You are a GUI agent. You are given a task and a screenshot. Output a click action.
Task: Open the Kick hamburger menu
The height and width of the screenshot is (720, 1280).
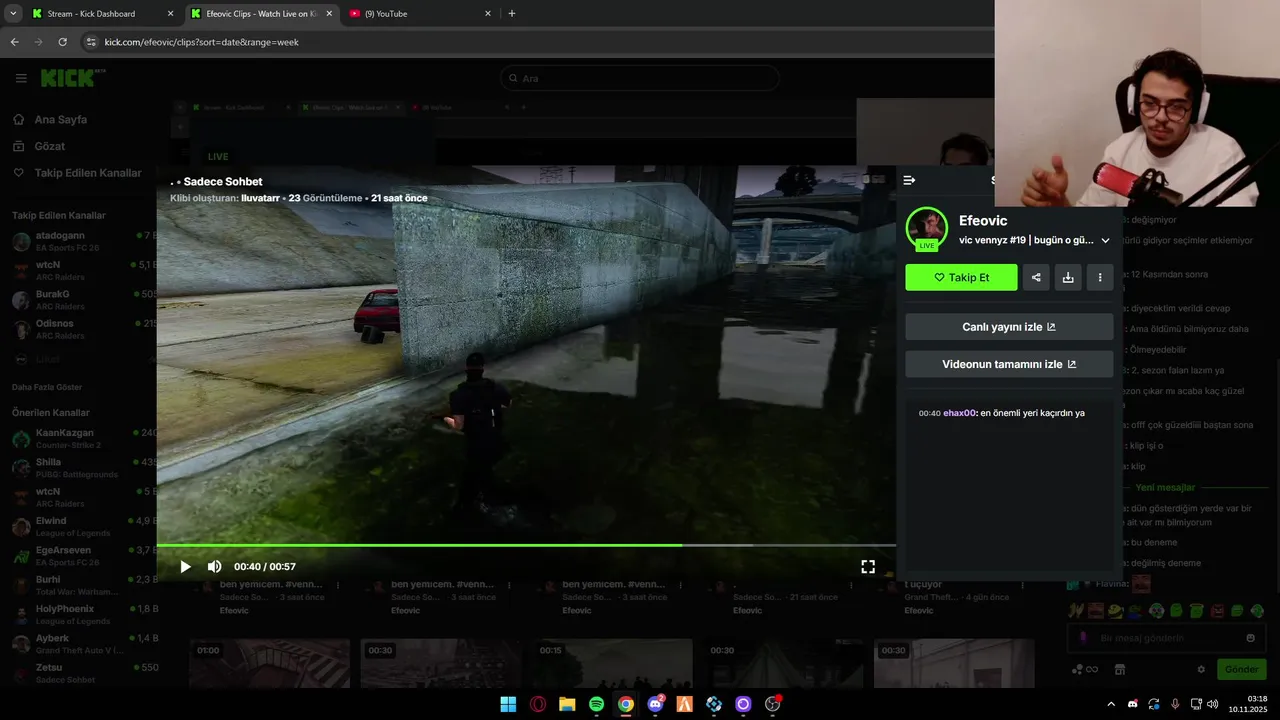21,78
